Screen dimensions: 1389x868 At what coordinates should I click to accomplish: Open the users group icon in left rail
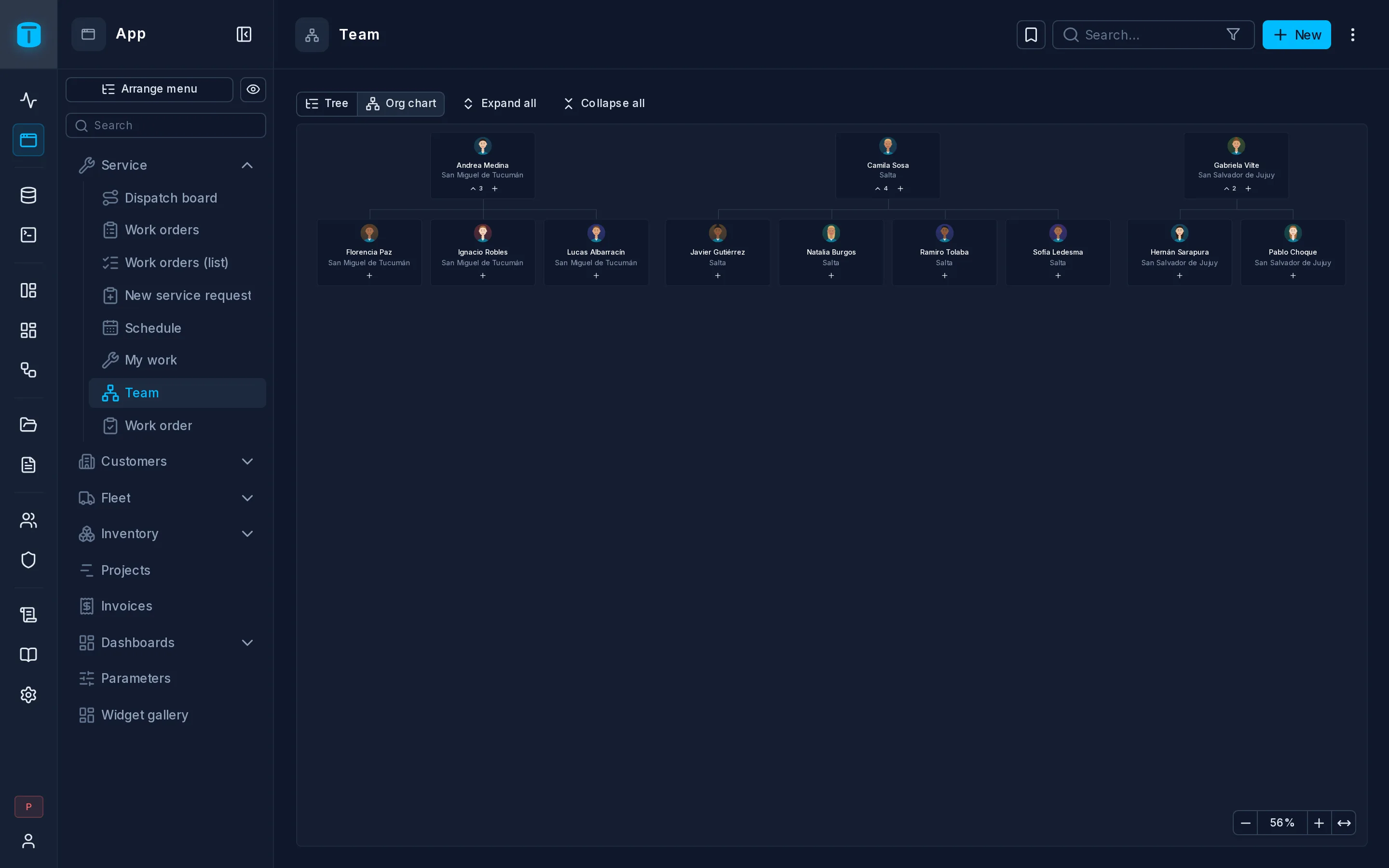click(28, 520)
